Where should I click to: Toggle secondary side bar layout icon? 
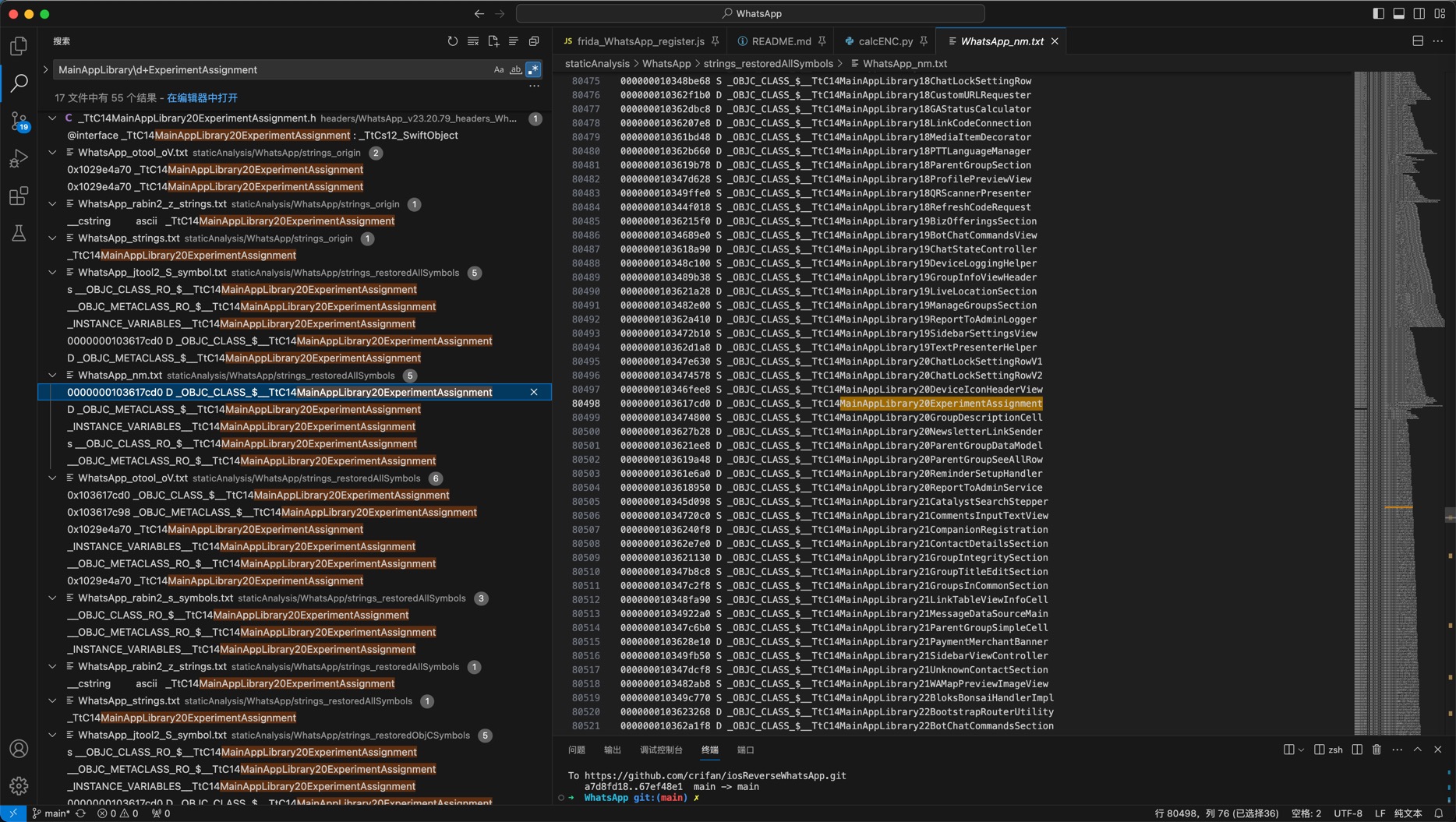(1419, 13)
